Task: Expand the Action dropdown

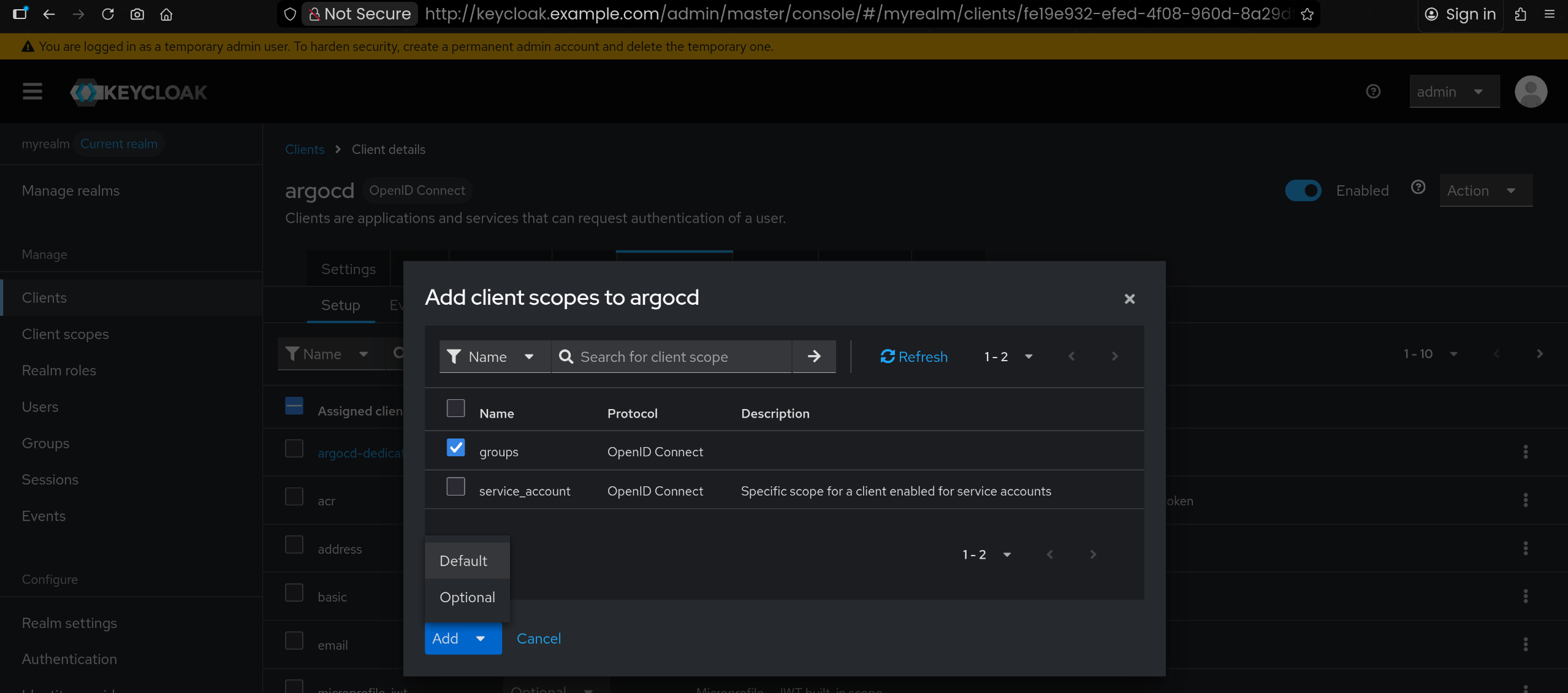Action: [x=1485, y=191]
